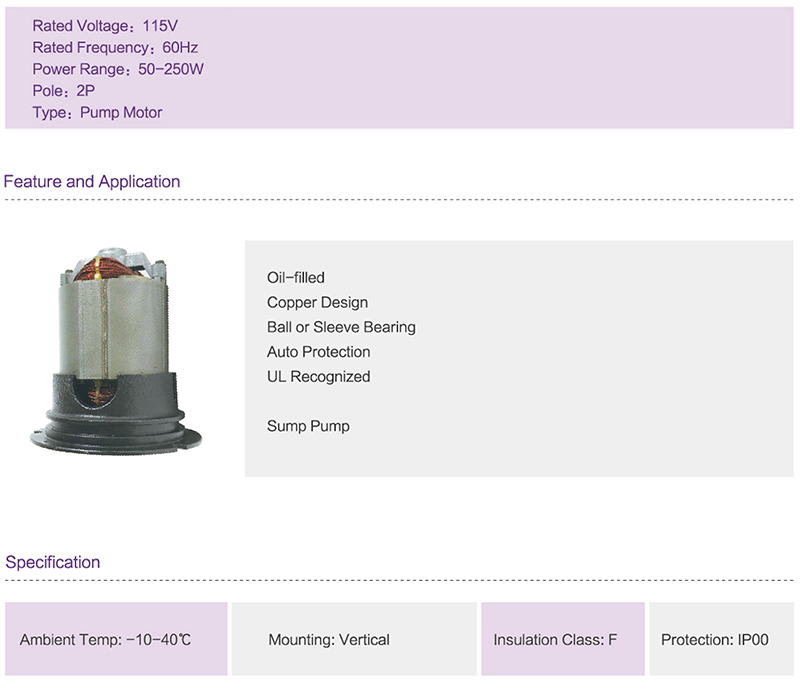The image size is (800, 684).
Task: Select the 'Ambient Temp: -10-40℃' cell
Action: pos(116,639)
